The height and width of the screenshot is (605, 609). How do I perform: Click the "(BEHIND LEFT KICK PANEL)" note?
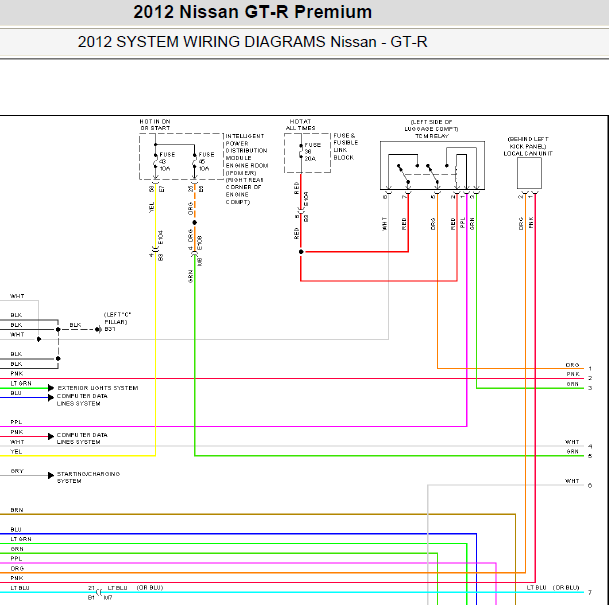click(528, 143)
